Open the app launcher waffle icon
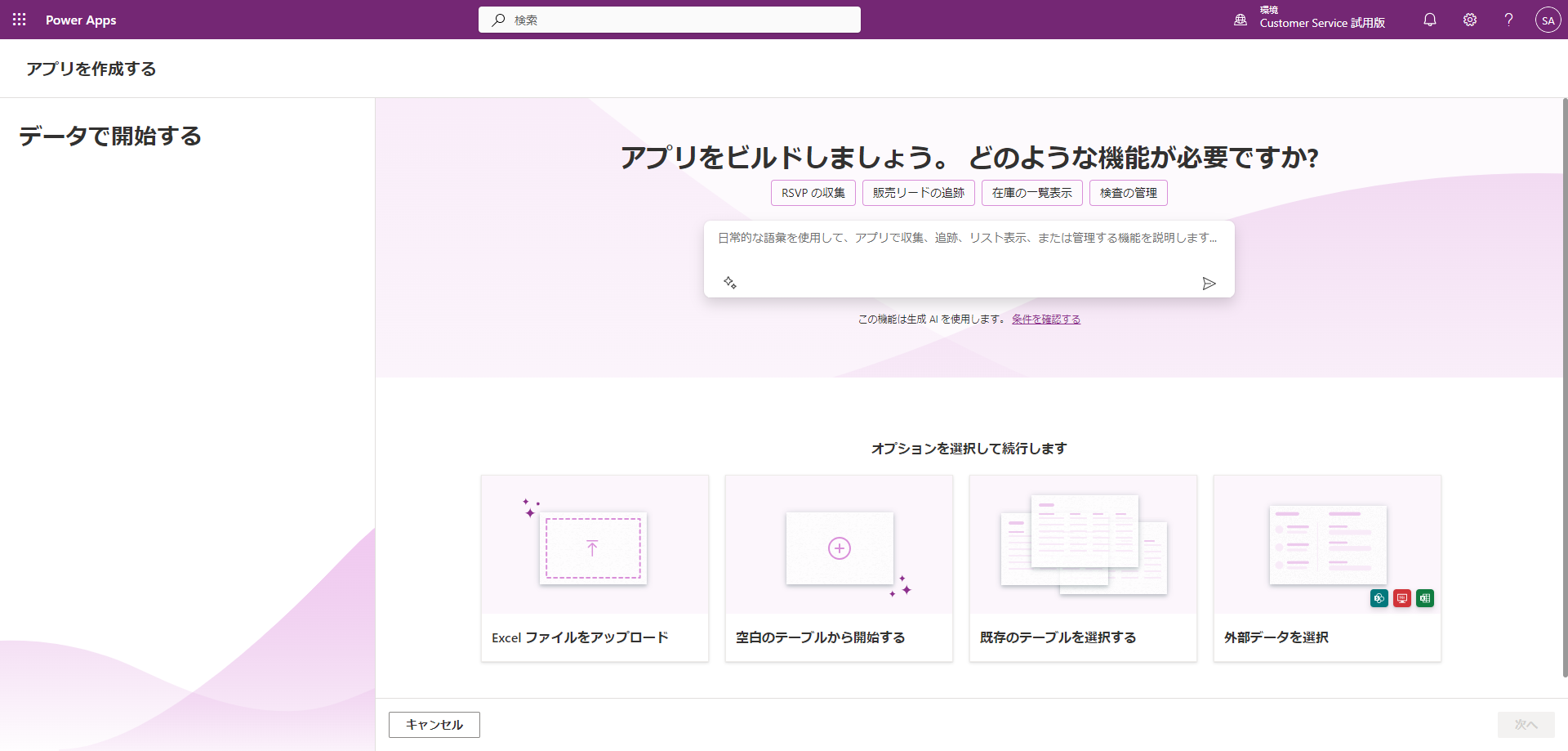Screen dimensions: 1568x751 pyautogui.click(x=20, y=20)
